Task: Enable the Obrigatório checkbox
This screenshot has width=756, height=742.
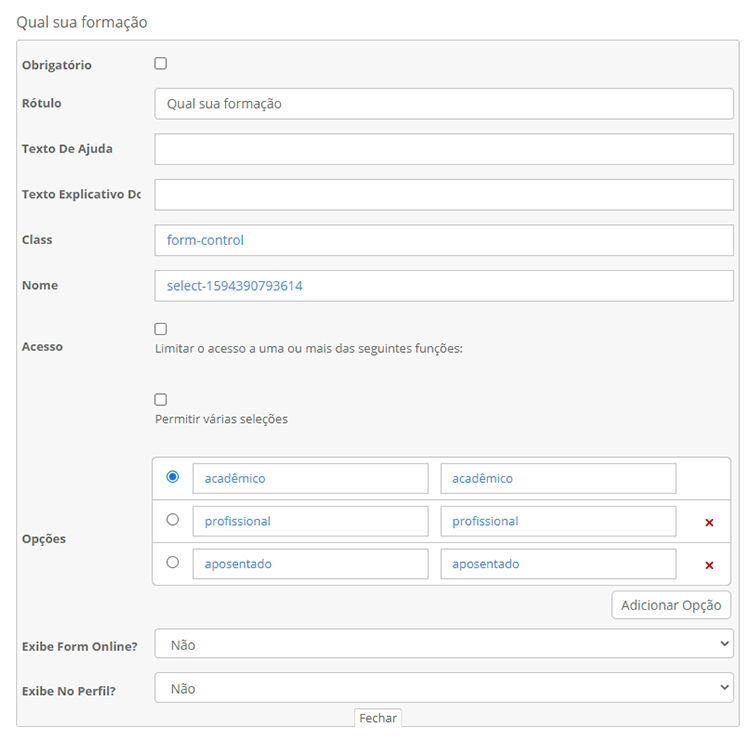Action: (161, 64)
